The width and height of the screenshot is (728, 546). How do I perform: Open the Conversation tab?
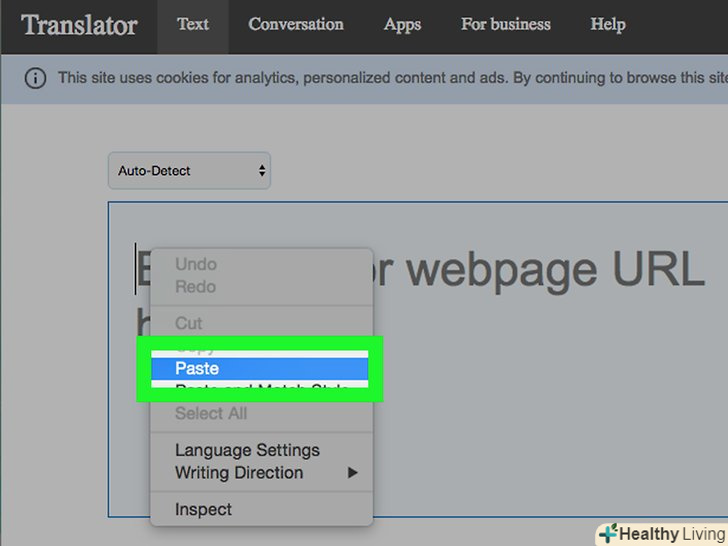point(296,25)
